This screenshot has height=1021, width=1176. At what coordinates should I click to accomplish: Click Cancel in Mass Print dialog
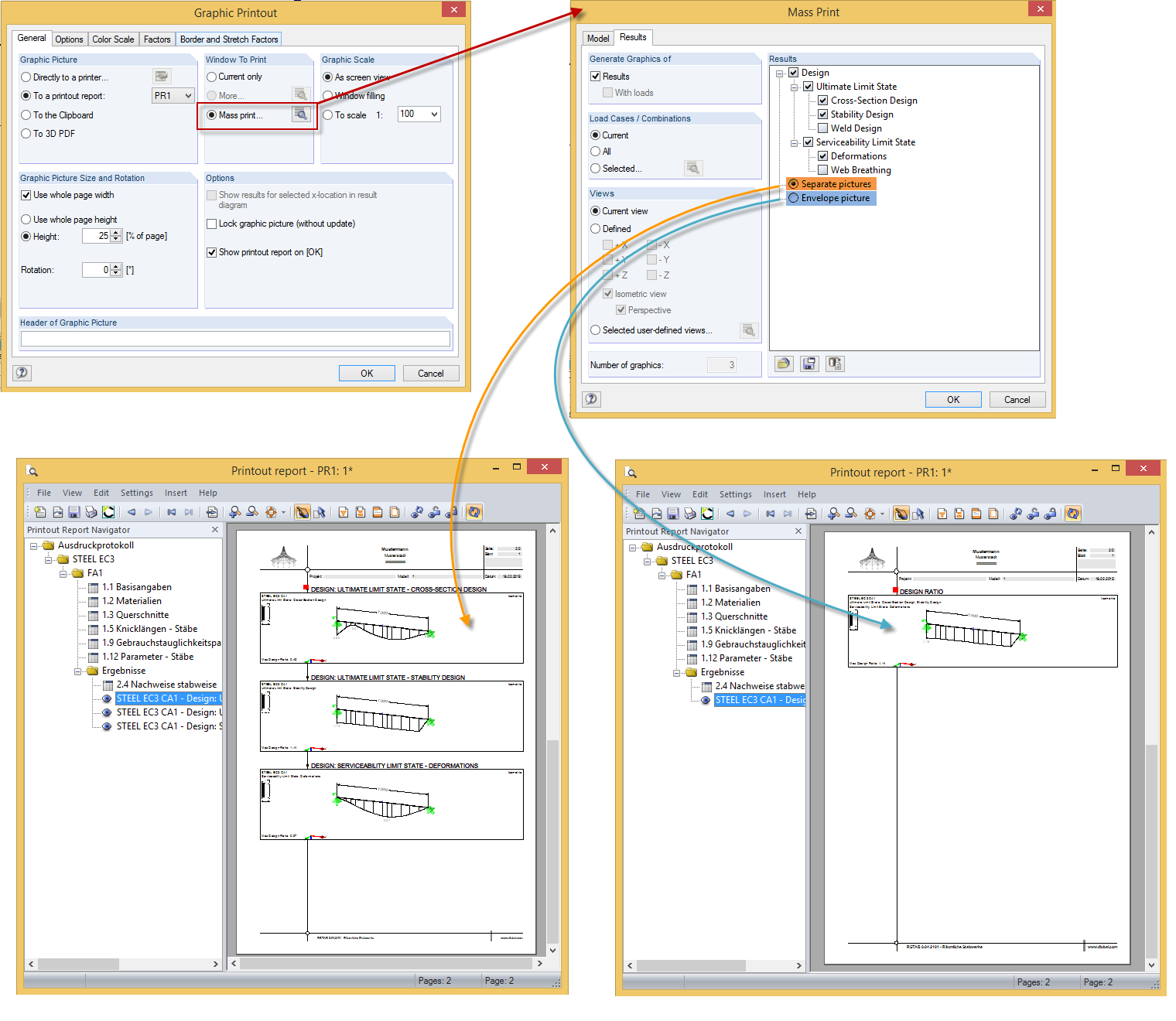tap(1017, 399)
